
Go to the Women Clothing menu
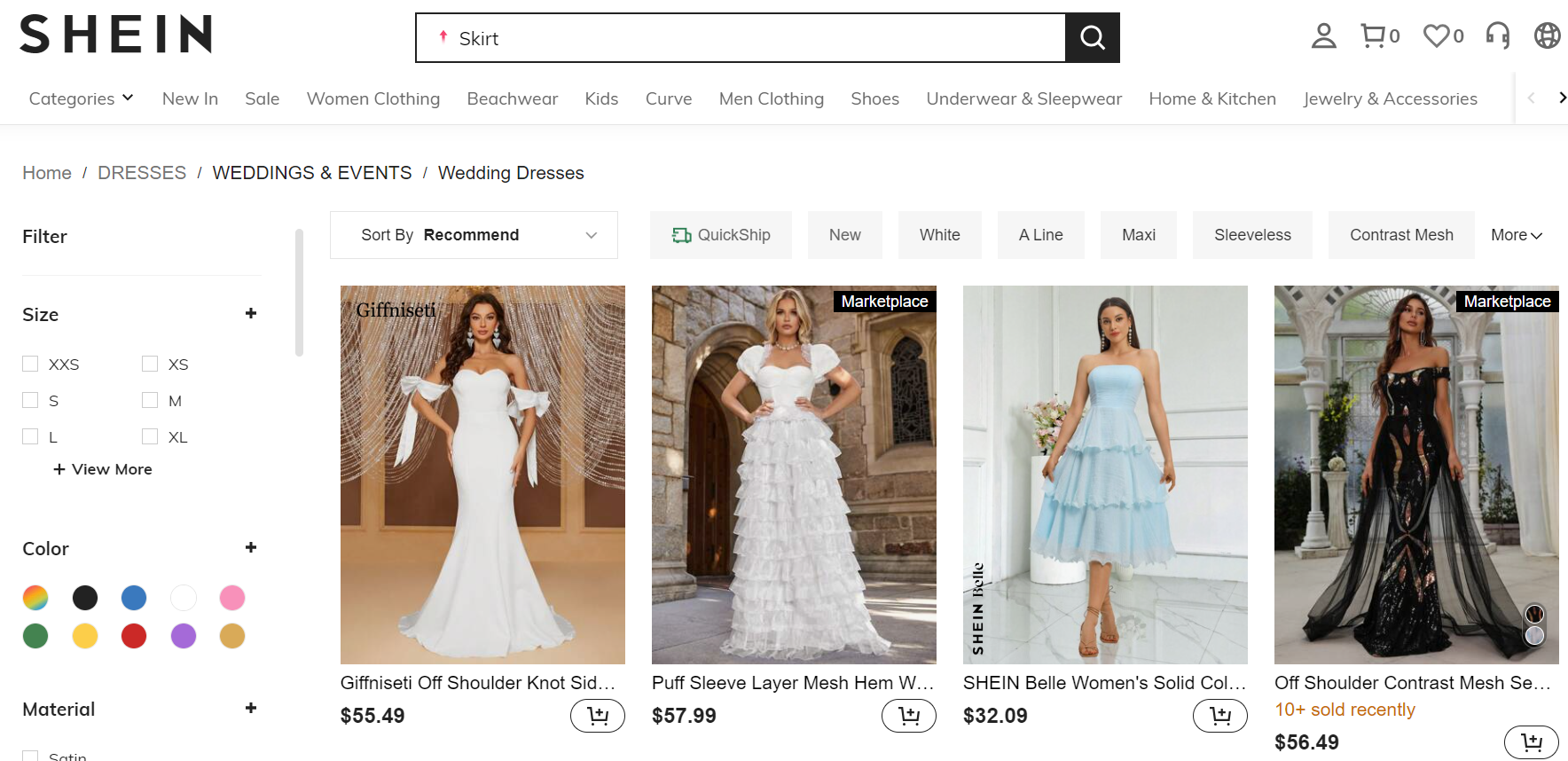coord(372,98)
